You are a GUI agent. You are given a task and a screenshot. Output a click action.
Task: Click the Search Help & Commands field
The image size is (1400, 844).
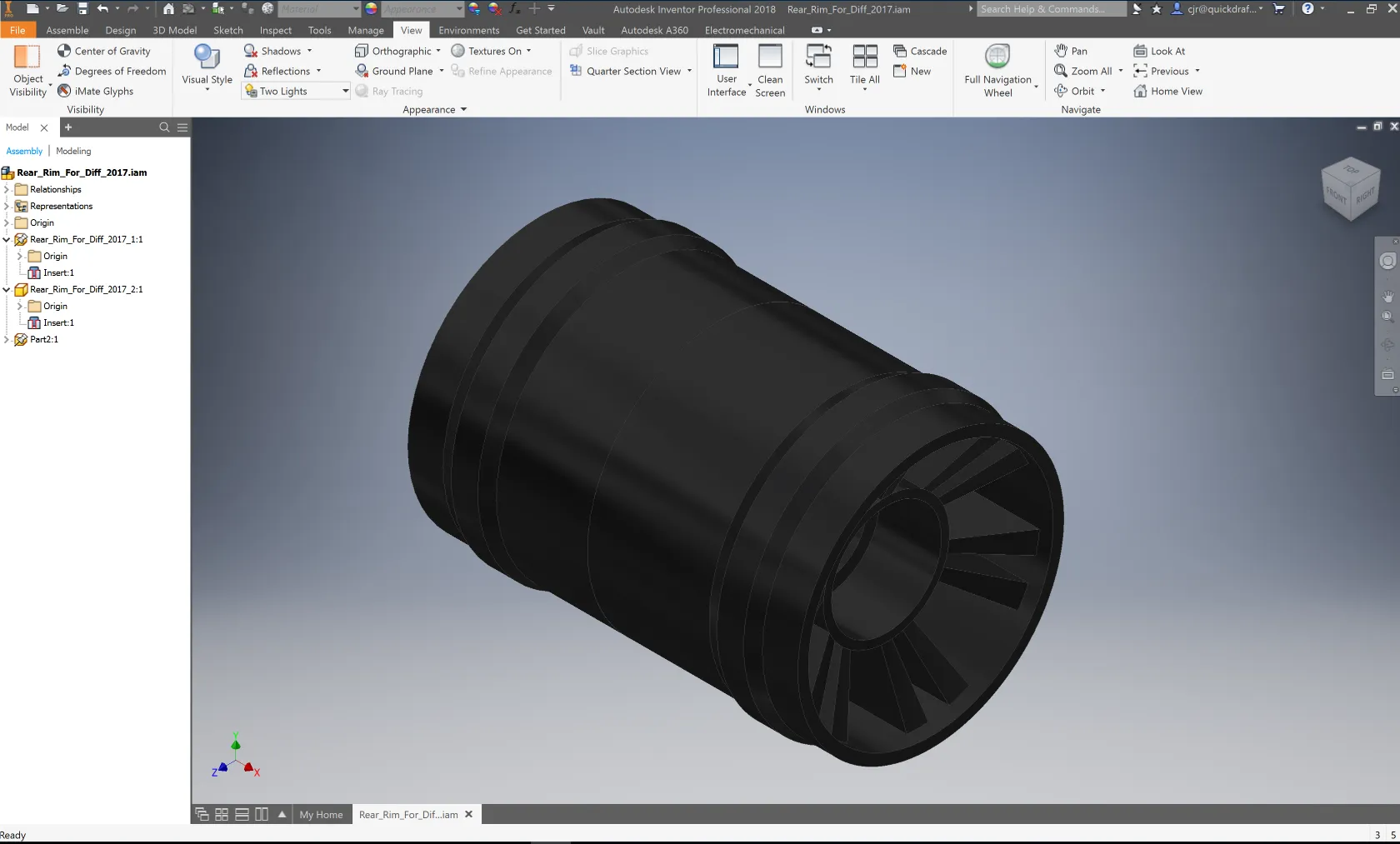[x=1052, y=9]
